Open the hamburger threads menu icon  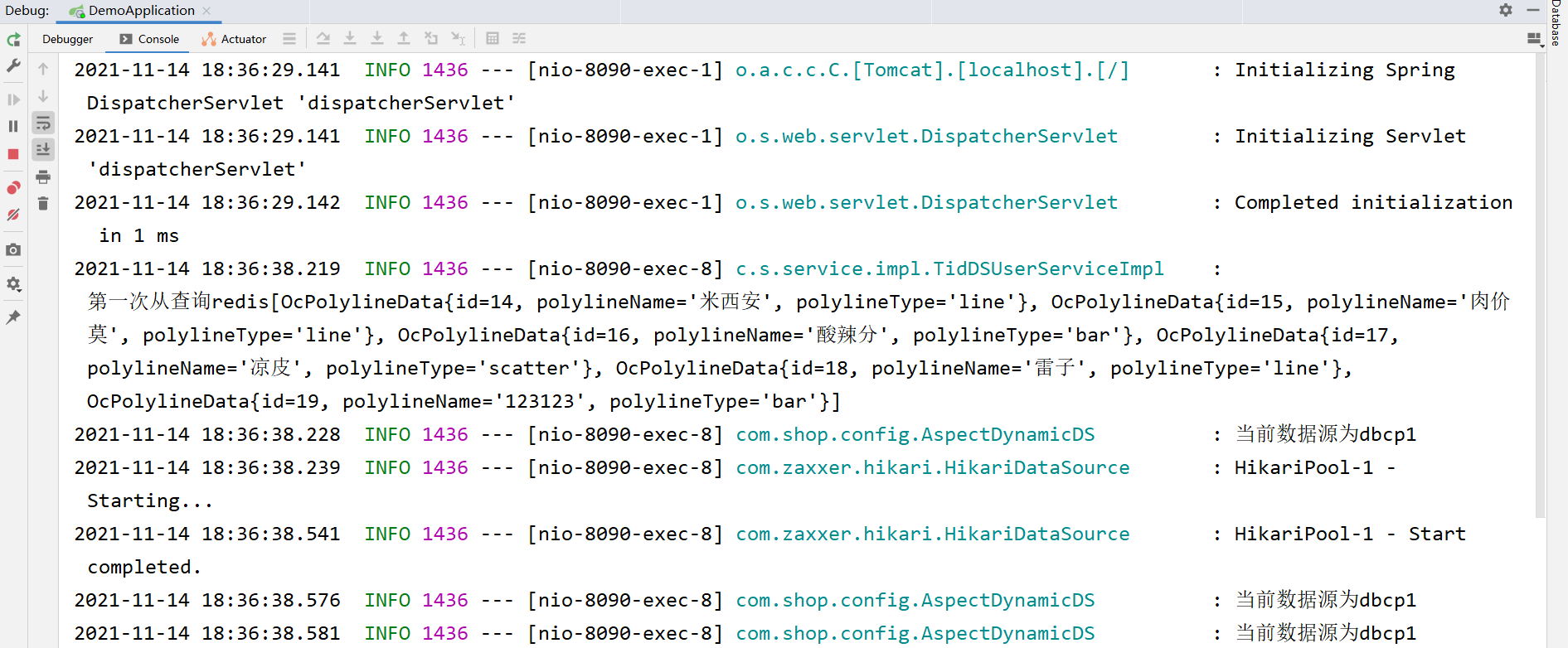click(x=289, y=38)
